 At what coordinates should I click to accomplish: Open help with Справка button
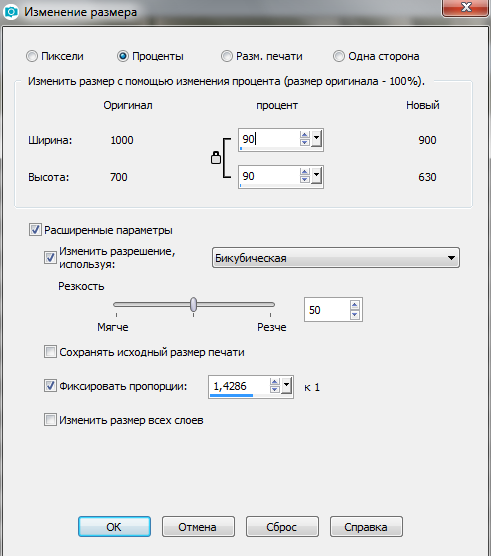(367, 527)
